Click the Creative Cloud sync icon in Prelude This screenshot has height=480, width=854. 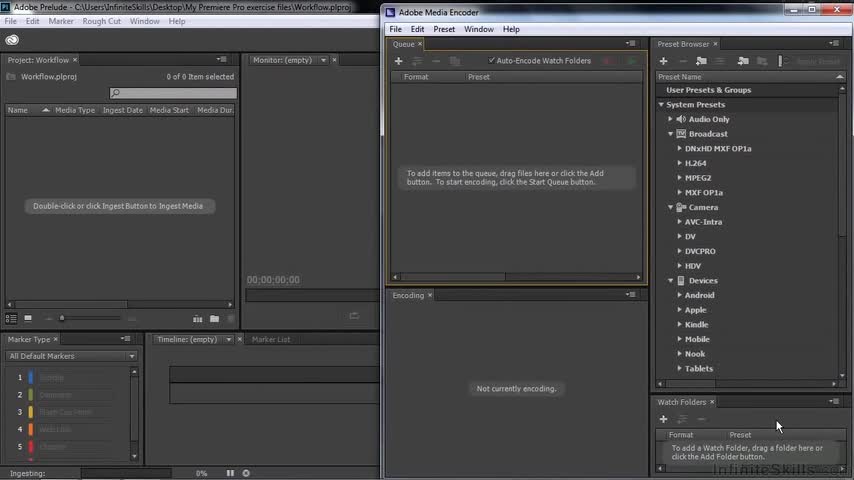(12, 40)
